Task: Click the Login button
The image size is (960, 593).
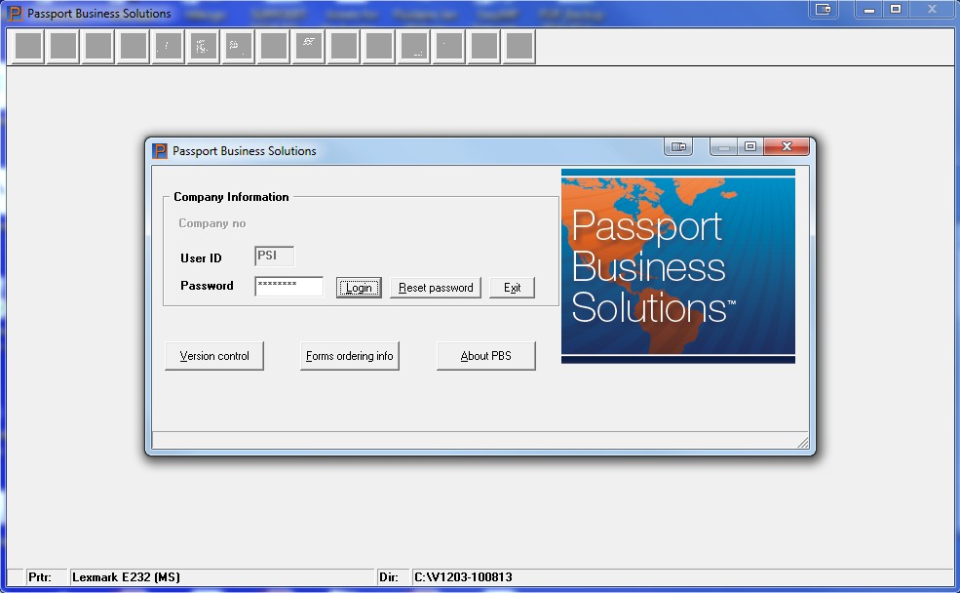Action: pos(358,288)
